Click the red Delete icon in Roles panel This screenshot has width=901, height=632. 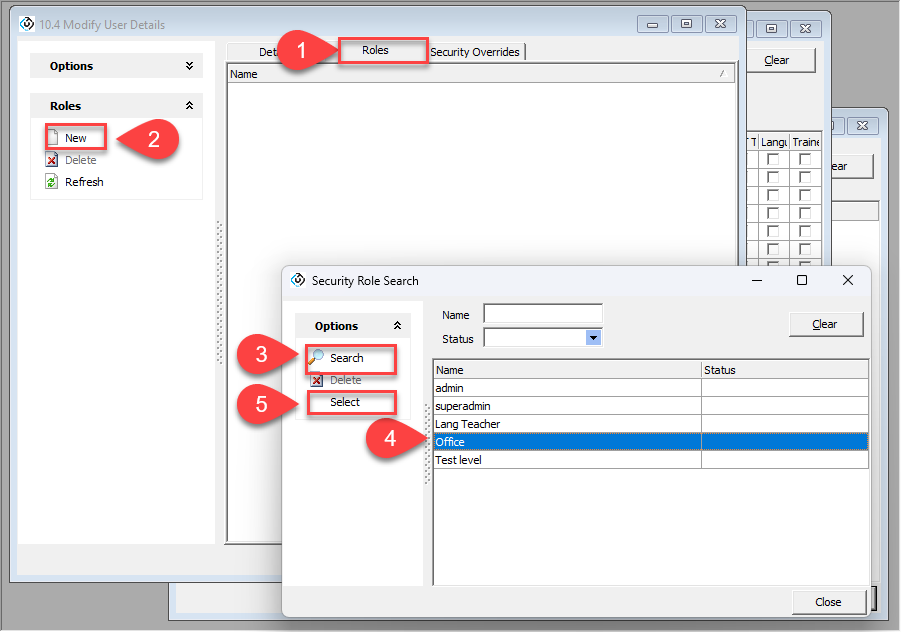[53, 160]
